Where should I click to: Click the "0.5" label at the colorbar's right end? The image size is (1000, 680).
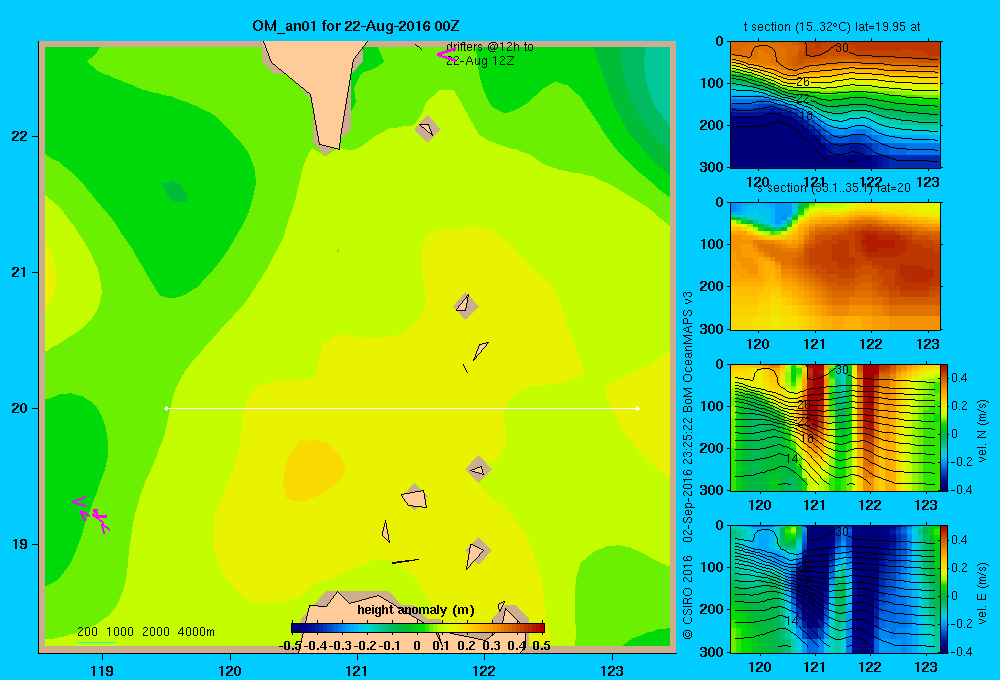(541, 646)
